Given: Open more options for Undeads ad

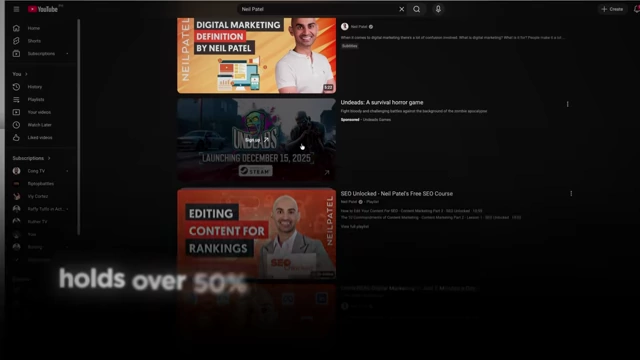Looking at the screenshot, I should point(567,104).
